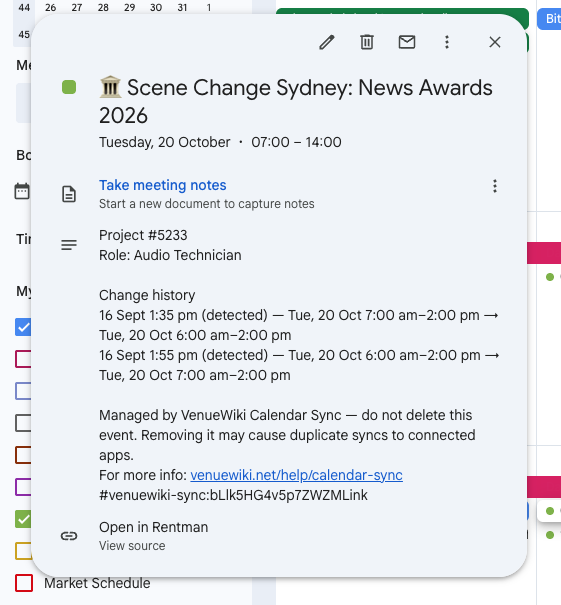This screenshot has height=605, width=561.
Task: Select date 31 in the mini calendar
Action: click(x=182, y=7)
